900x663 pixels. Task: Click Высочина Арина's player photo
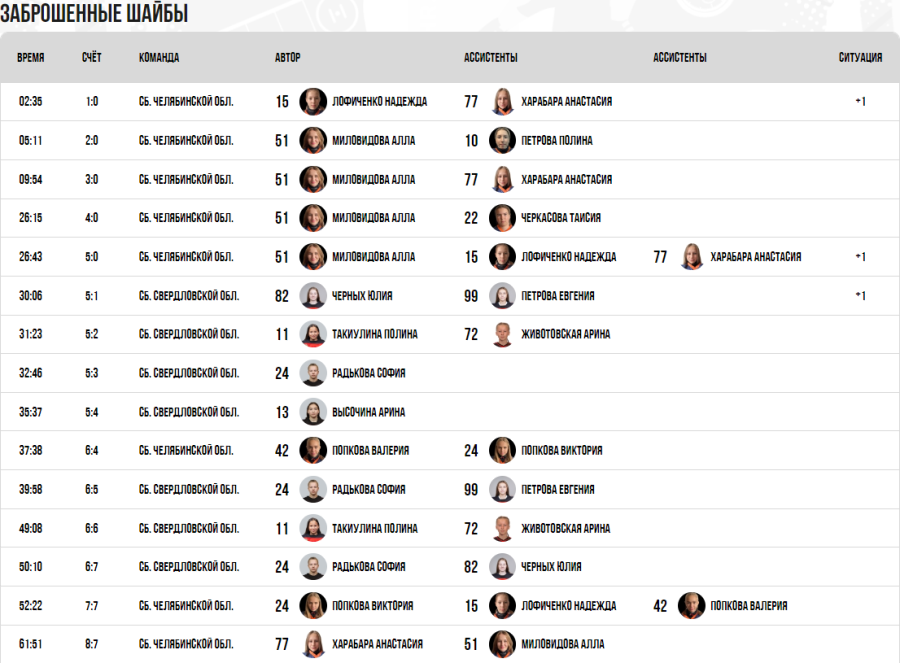tap(313, 412)
